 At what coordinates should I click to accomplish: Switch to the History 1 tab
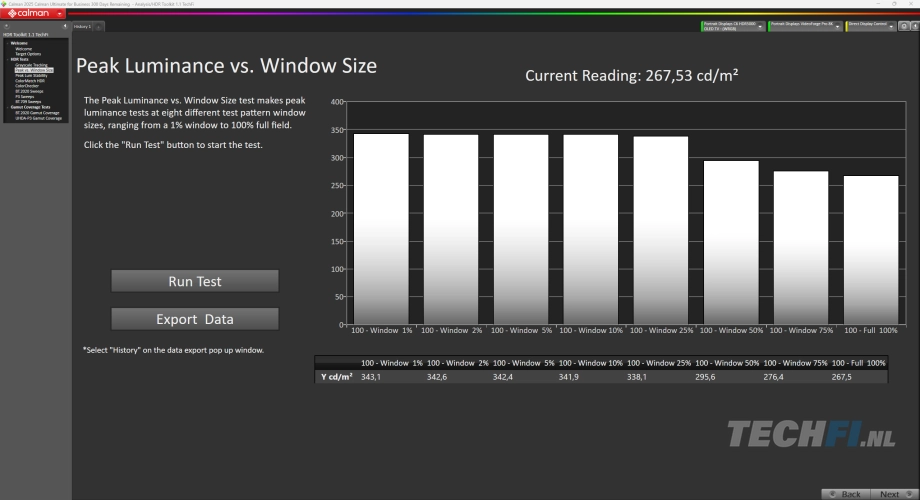click(82, 27)
